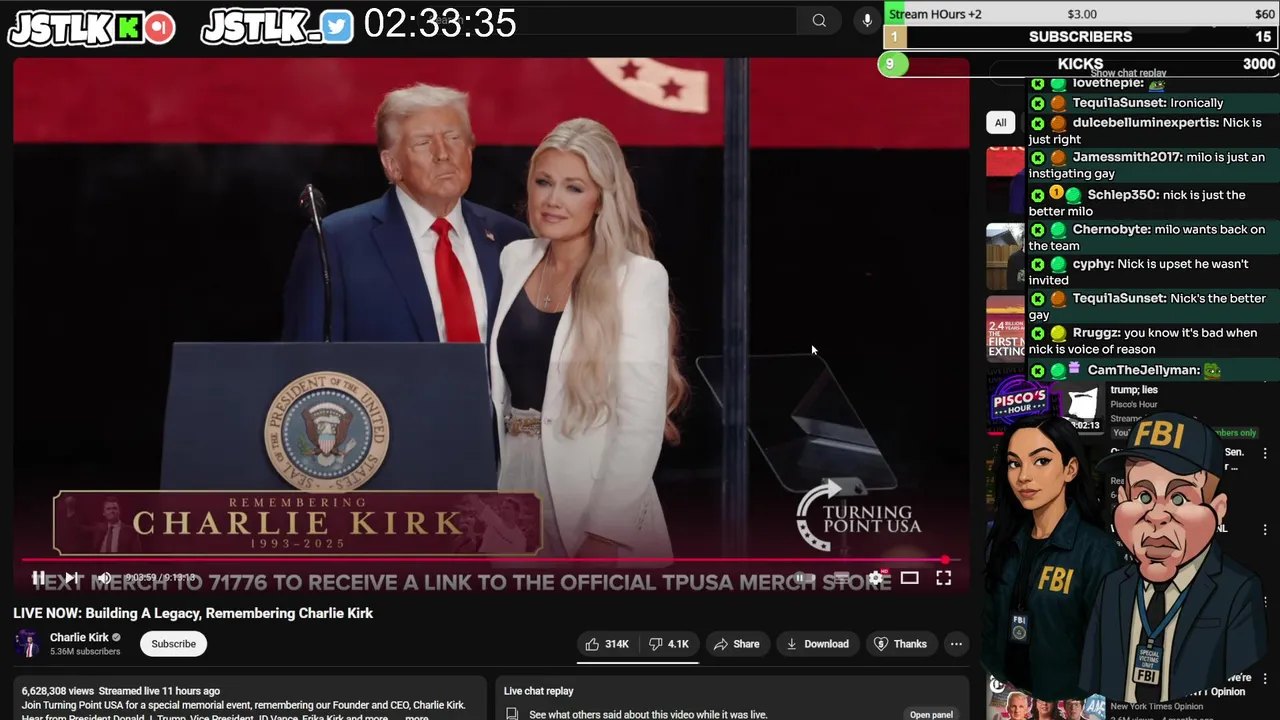The image size is (1280, 720).
Task: Open the live chat replay panel
Action: pyautogui.click(x=931, y=714)
